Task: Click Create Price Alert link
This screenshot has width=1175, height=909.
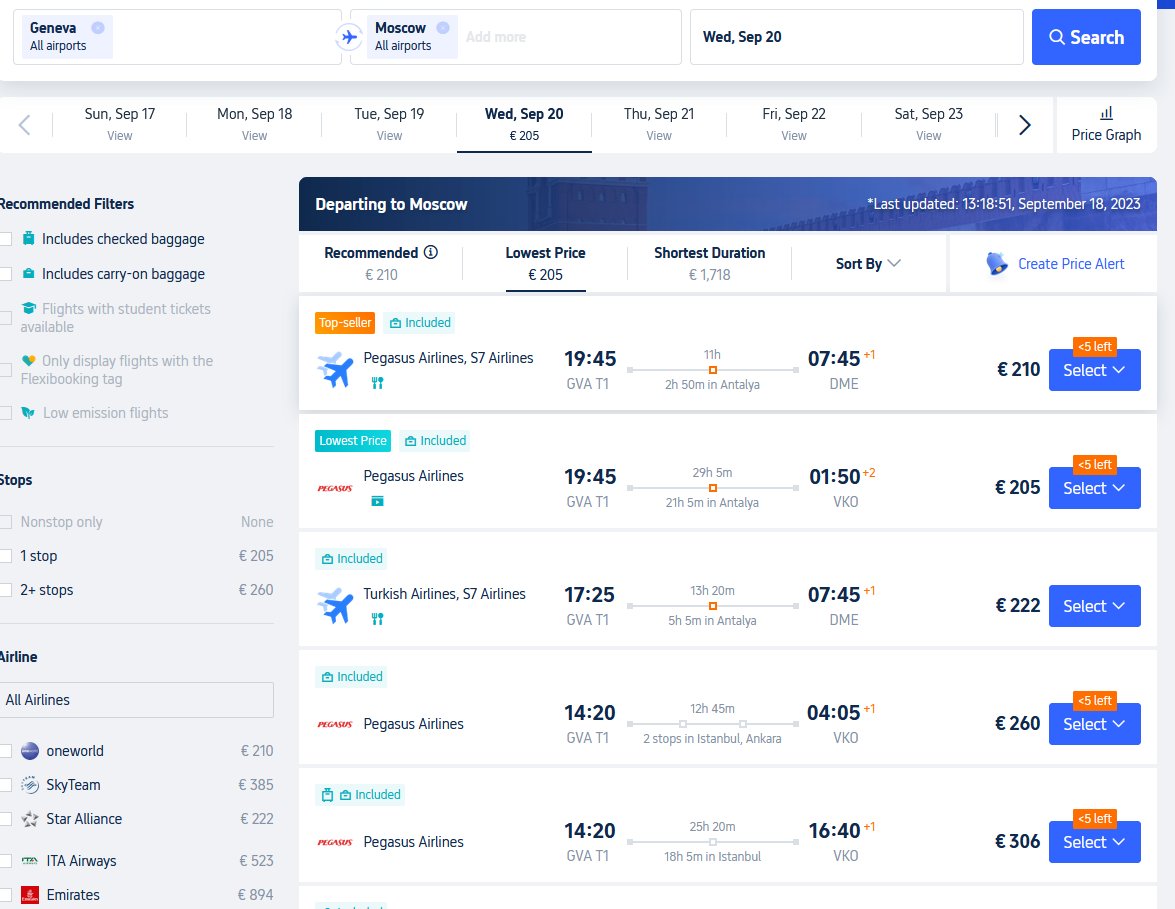Action: pos(1071,264)
